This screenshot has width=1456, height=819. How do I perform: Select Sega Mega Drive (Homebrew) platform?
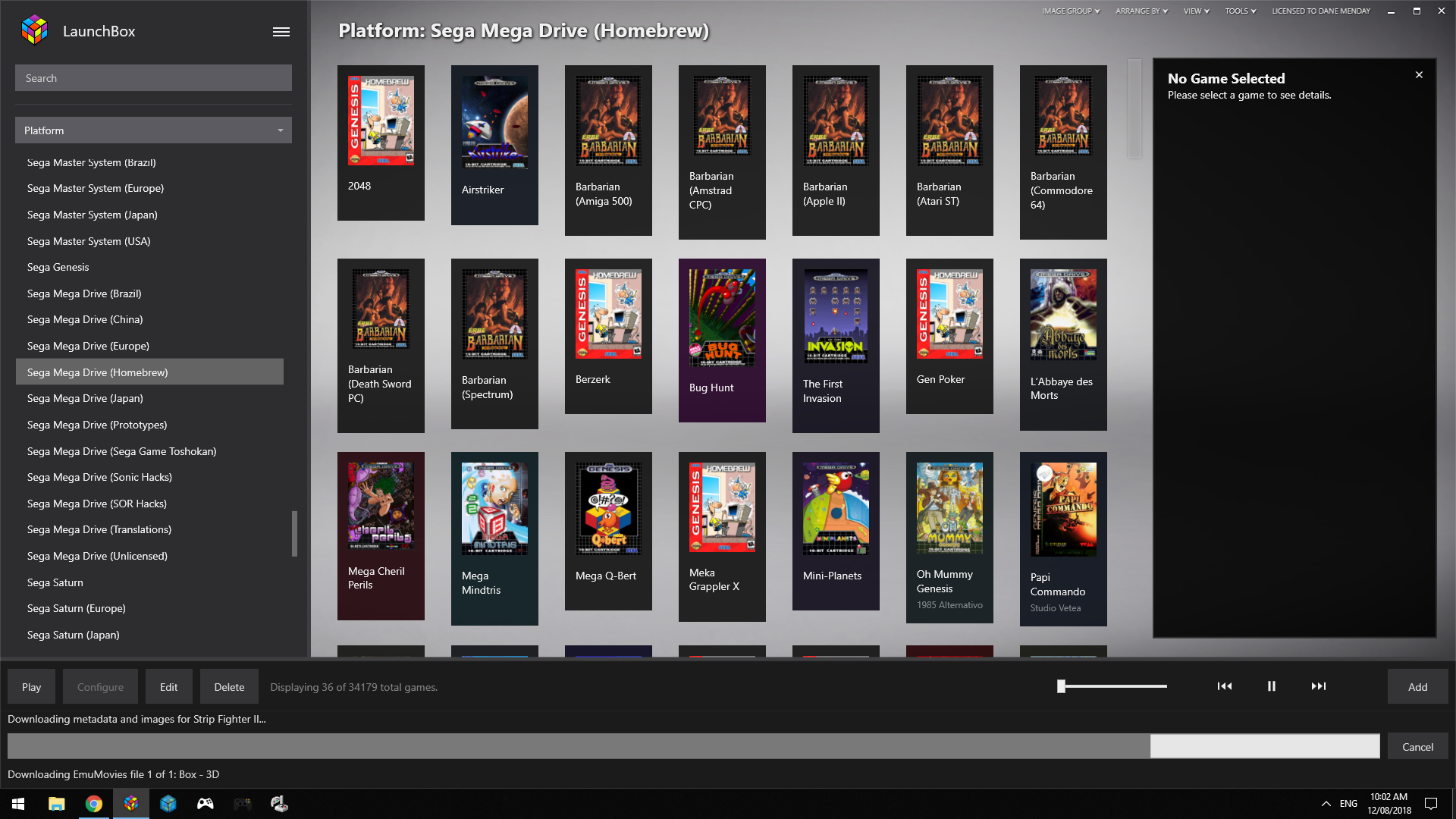pyautogui.click(x=149, y=372)
